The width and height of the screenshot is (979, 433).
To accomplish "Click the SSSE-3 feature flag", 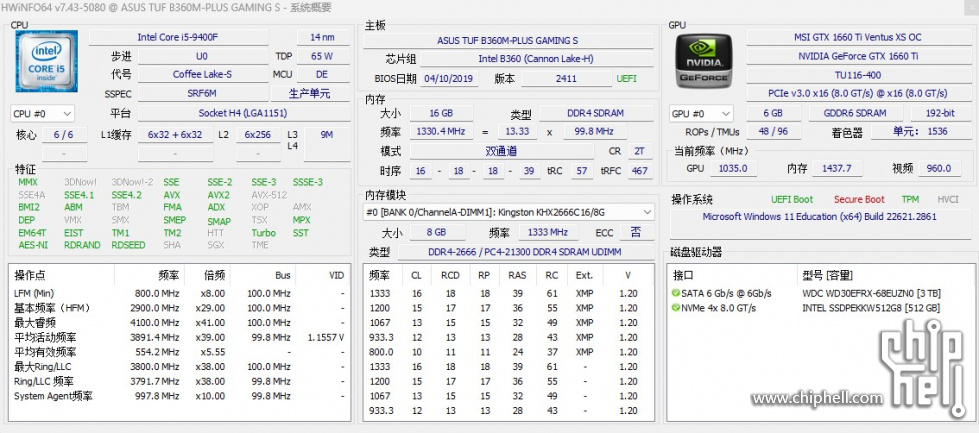I will 308,182.
